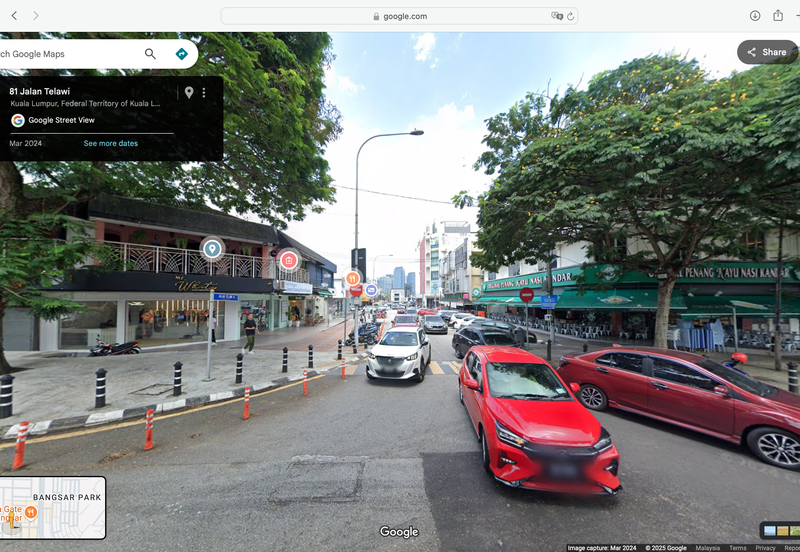Click the magnifier search icon

pyautogui.click(x=150, y=54)
